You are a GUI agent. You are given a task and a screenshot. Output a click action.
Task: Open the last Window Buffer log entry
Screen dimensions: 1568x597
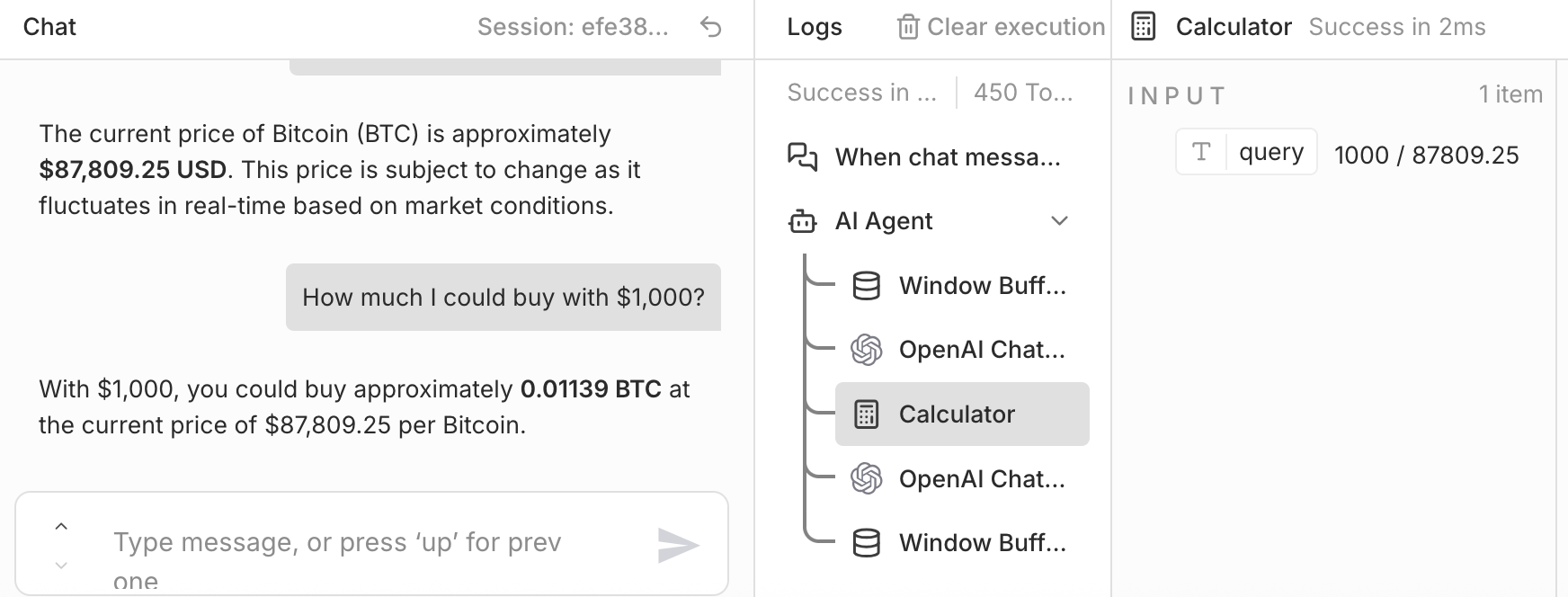tap(982, 543)
